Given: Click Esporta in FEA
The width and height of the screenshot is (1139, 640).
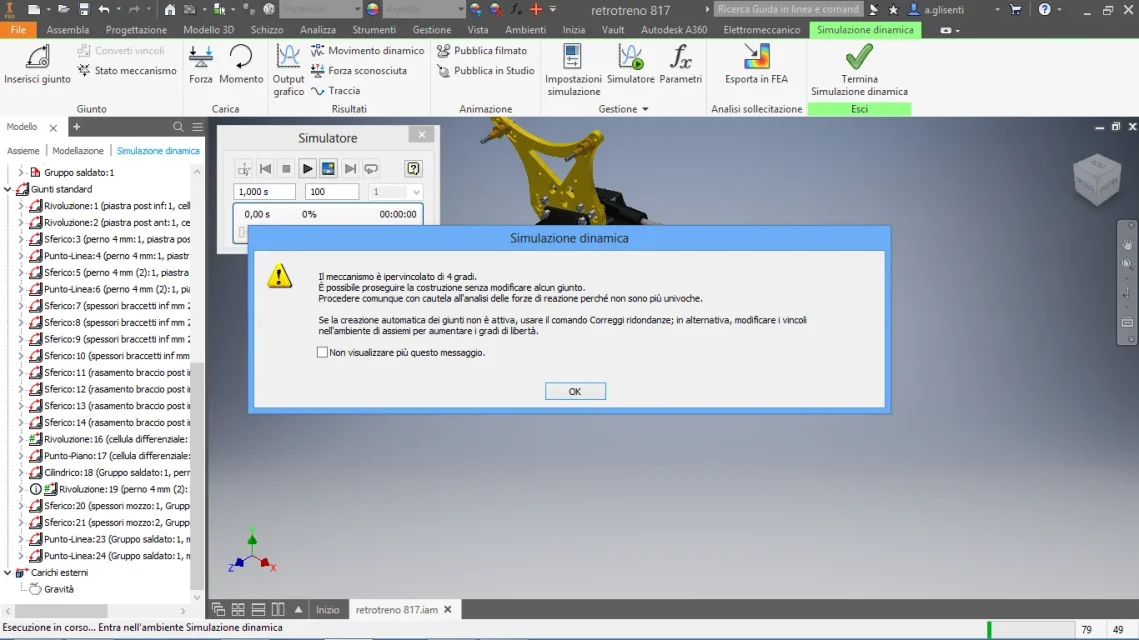Looking at the screenshot, I should [x=756, y=65].
